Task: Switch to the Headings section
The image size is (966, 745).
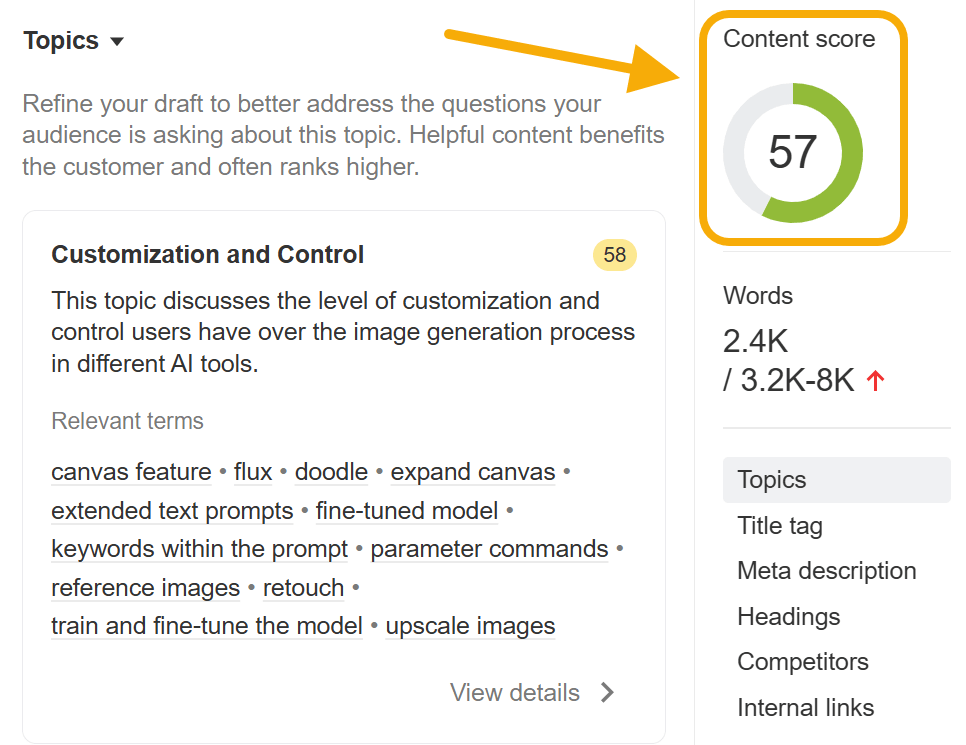Action: coord(788,617)
